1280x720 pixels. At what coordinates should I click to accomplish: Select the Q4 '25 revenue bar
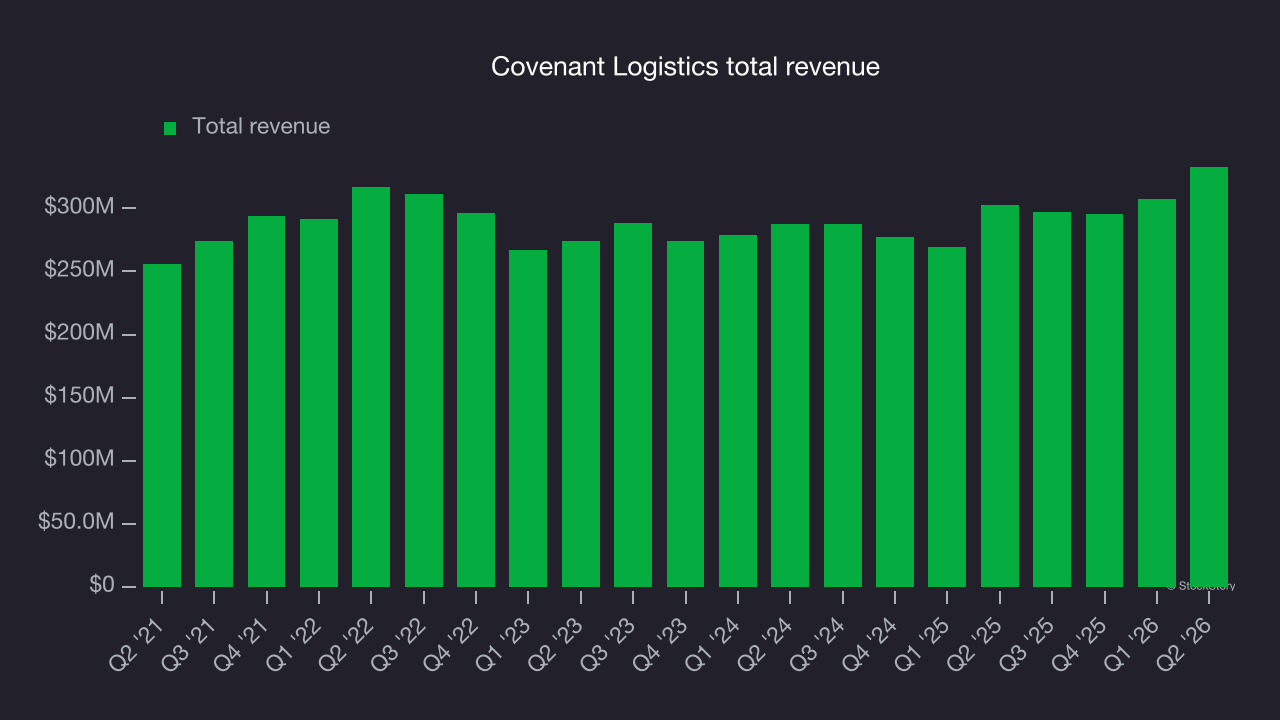[x=1105, y=400]
